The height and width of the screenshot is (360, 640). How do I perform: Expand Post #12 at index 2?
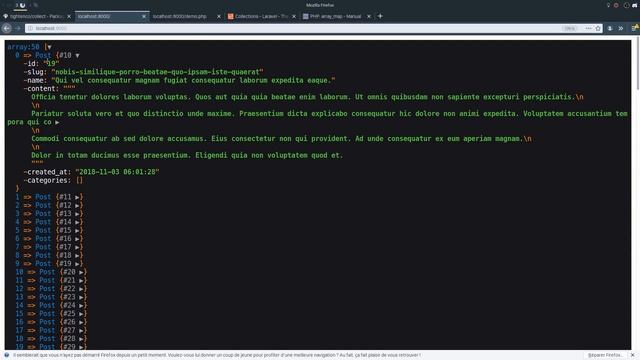point(77,205)
